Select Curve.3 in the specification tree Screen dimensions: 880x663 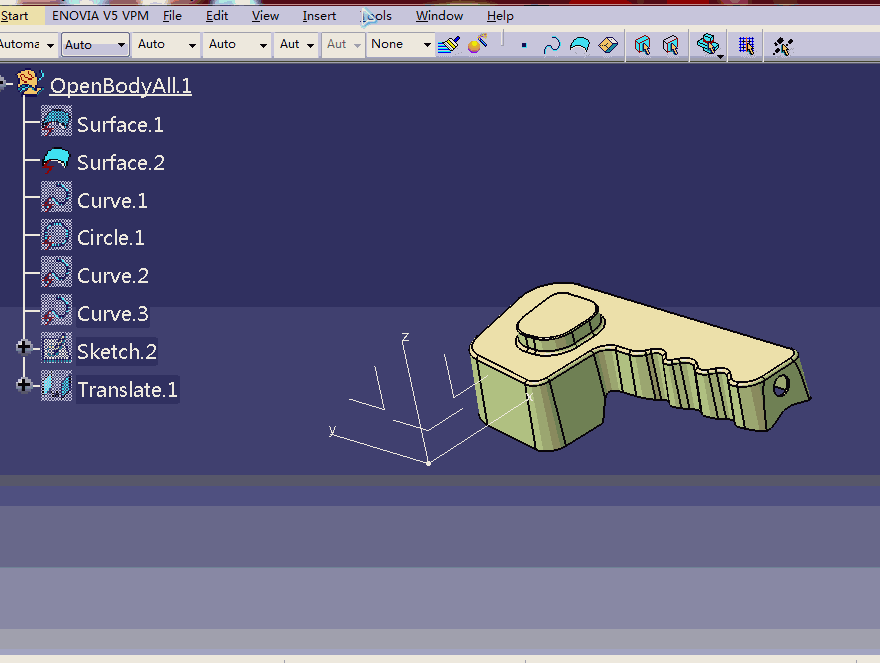[112, 314]
